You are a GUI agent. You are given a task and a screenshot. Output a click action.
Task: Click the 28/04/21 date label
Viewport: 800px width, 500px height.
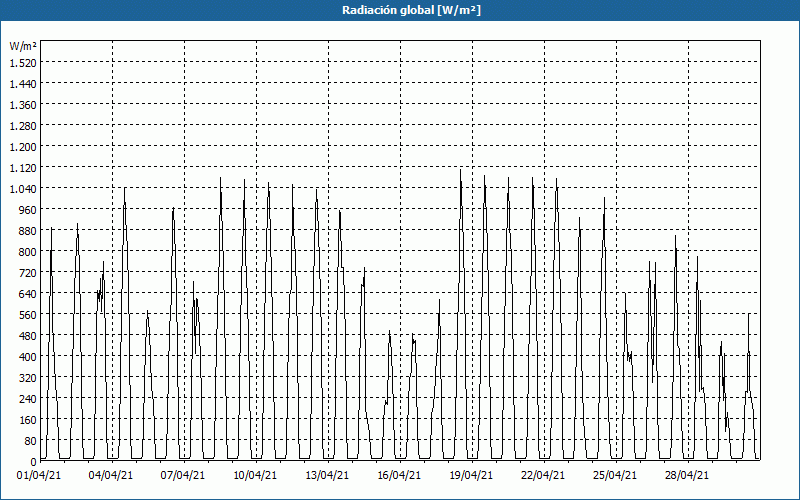(x=687, y=476)
